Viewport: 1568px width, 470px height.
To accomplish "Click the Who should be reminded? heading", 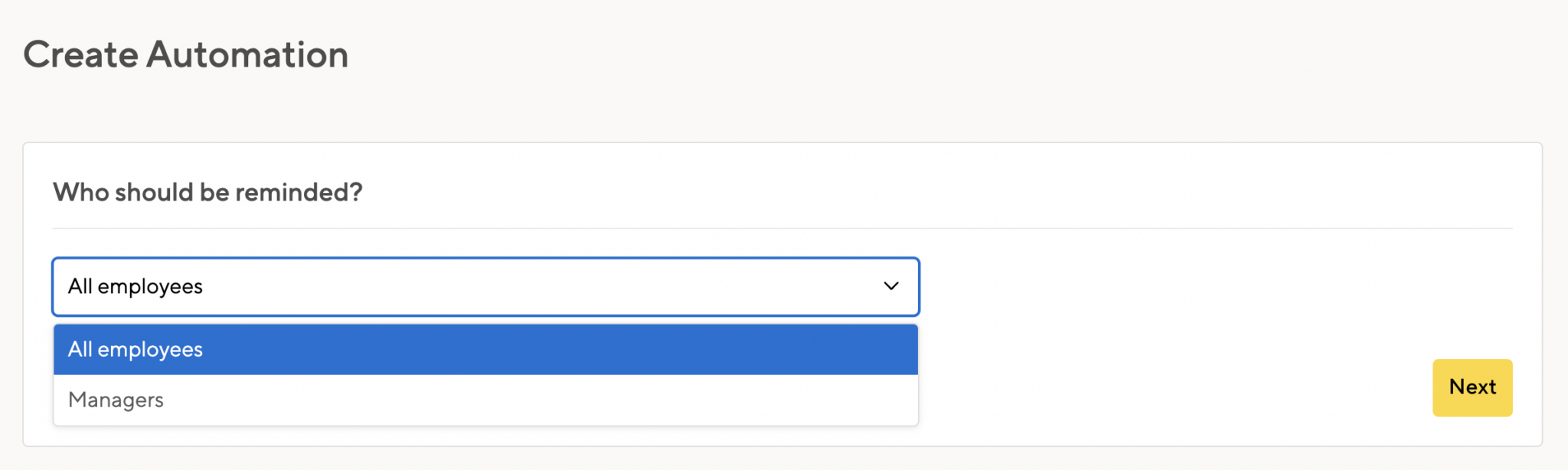I will tap(207, 192).
